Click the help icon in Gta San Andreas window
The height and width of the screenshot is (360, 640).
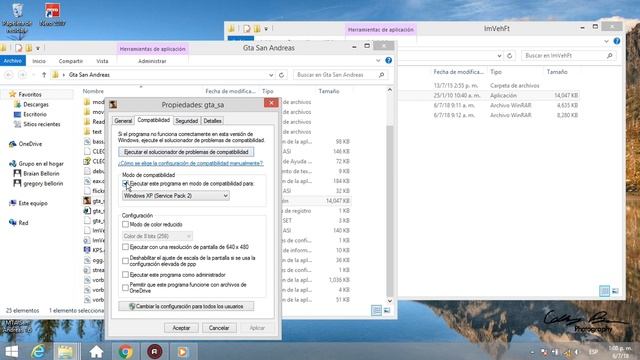[x=389, y=60]
